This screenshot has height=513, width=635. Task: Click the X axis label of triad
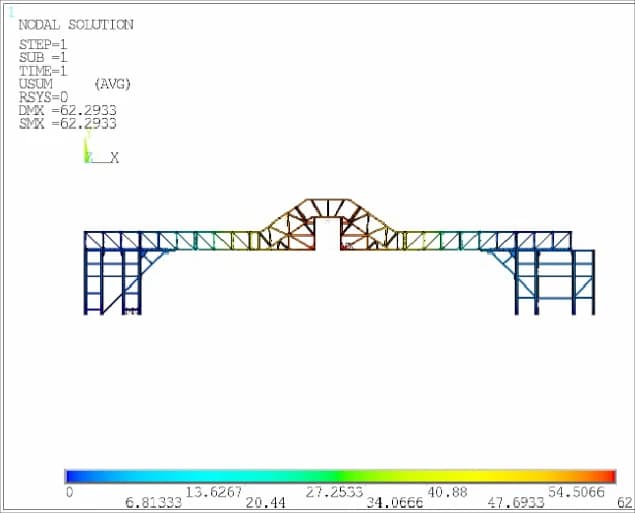click(115, 158)
